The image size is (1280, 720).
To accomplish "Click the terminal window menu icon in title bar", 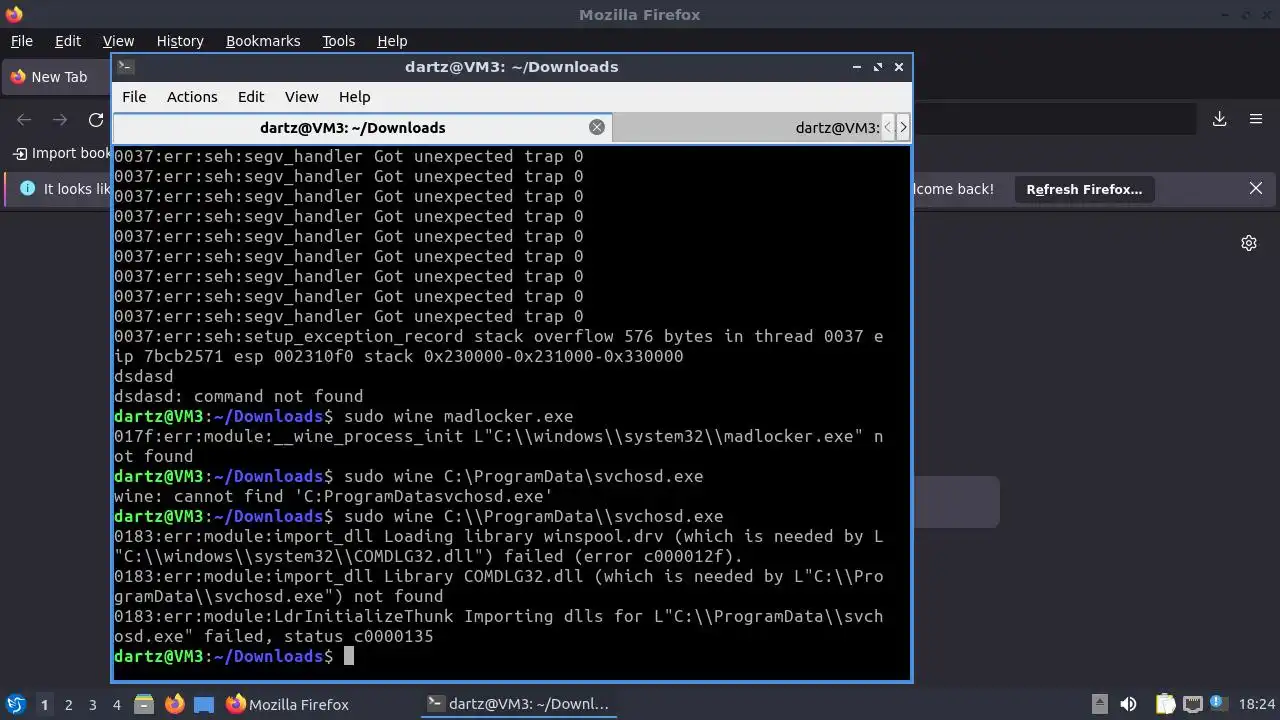I will click(x=125, y=67).
